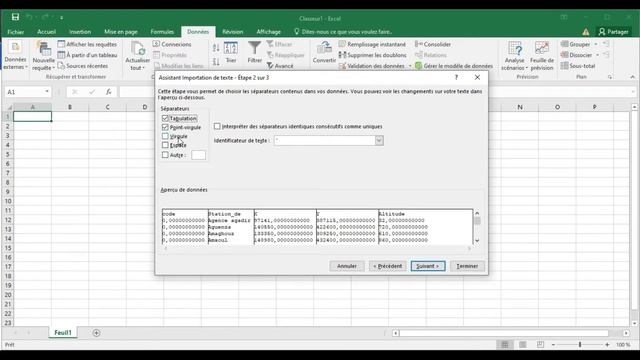
Task: Click Validation des données
Action: (371, 65)
